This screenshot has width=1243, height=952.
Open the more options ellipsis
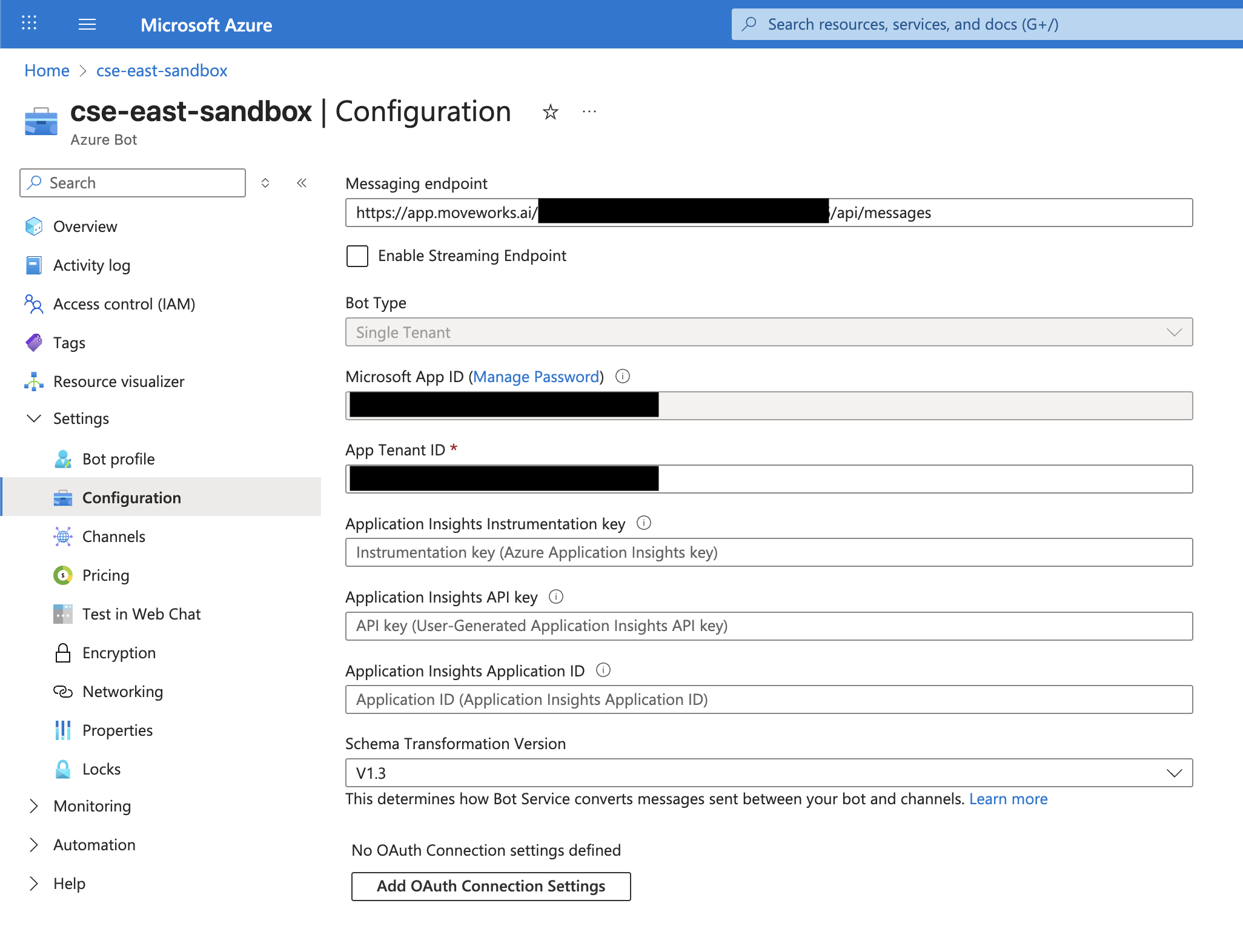(589, 112)
